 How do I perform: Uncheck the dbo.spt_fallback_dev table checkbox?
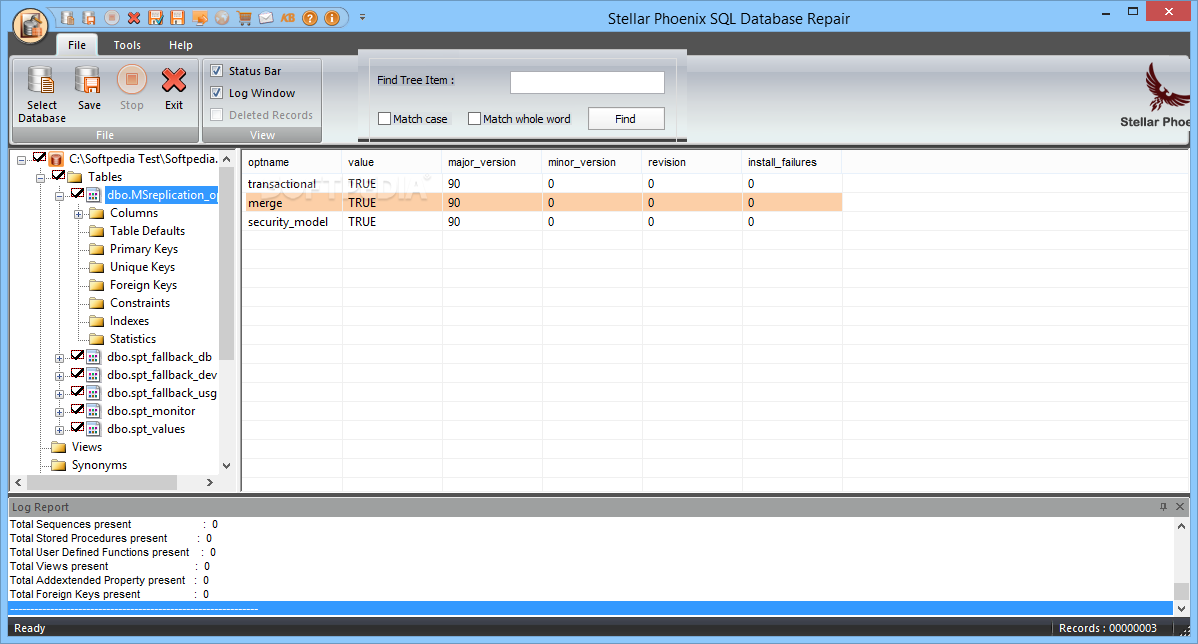tap(77, 374)
